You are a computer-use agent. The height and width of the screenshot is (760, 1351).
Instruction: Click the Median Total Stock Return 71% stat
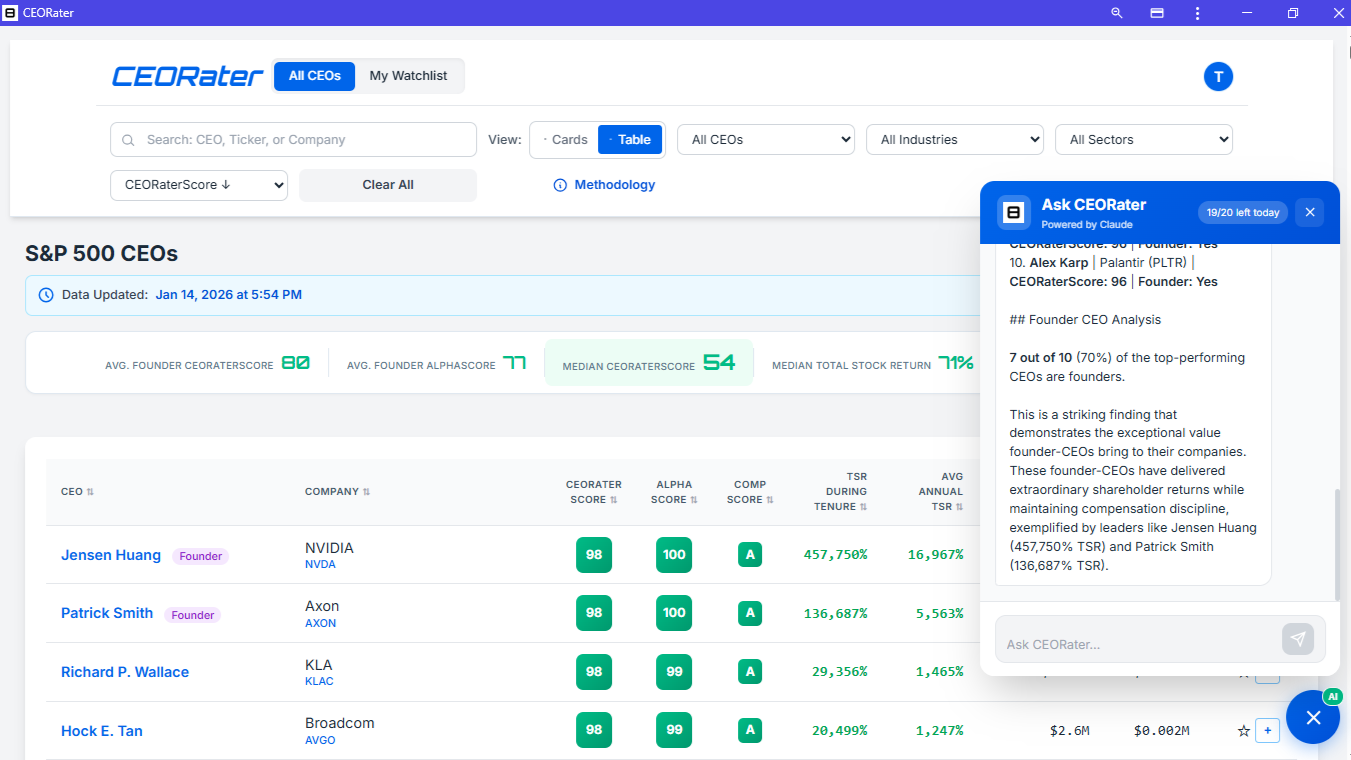(x=872, y=364)
